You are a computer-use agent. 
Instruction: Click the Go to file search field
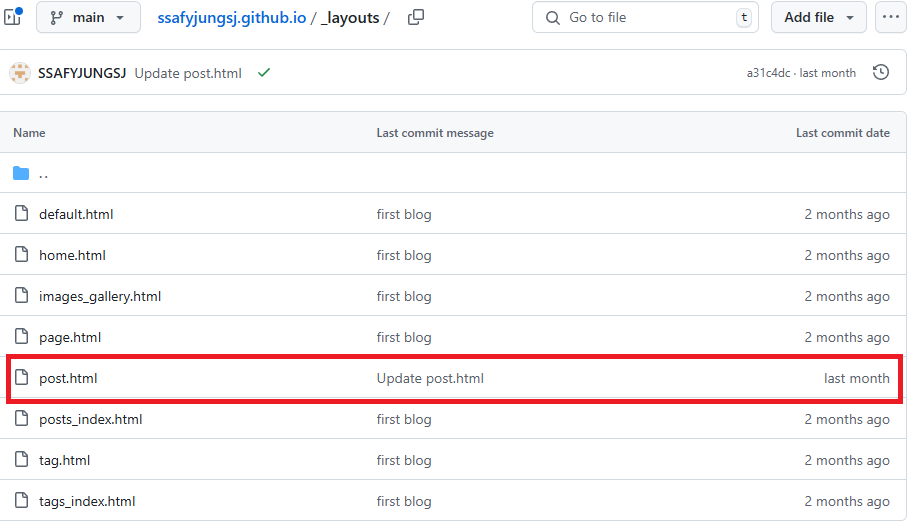tap(645, 17)
